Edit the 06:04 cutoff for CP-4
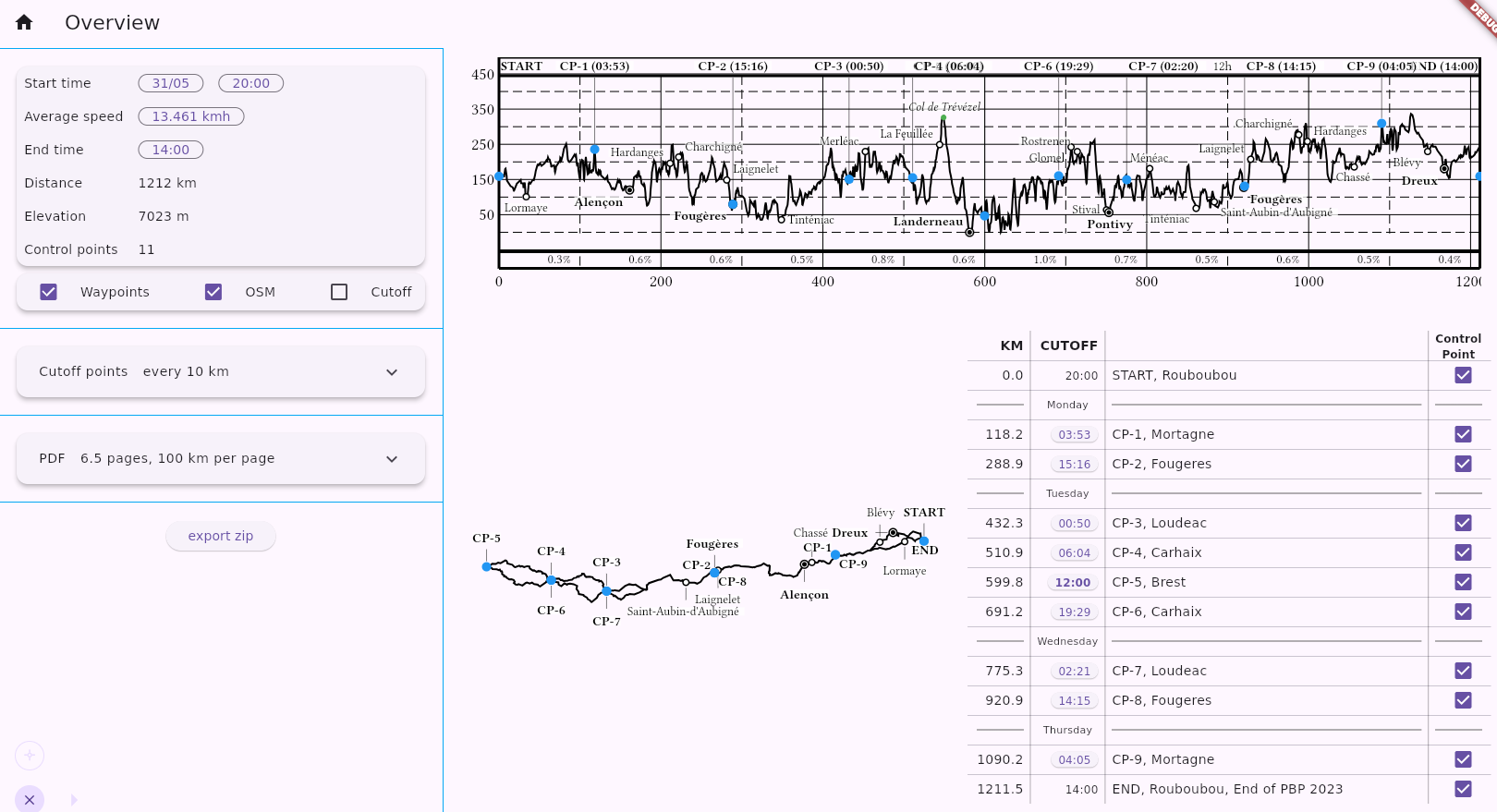The image size is (1497, 812). (1075, 553)
